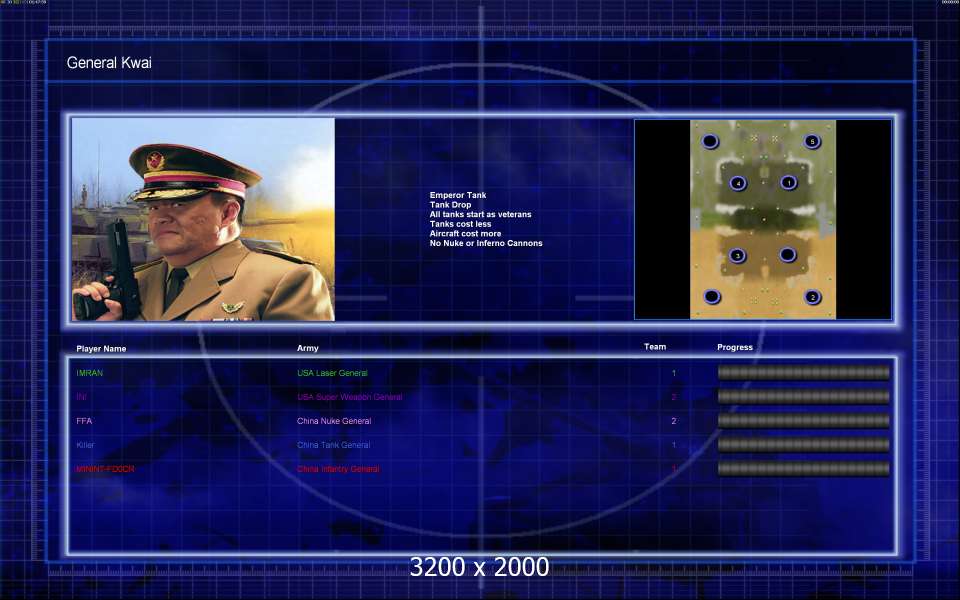960x600 pixels.
Task: Click the China Infantry General progress bar
Action: [803, 469]
